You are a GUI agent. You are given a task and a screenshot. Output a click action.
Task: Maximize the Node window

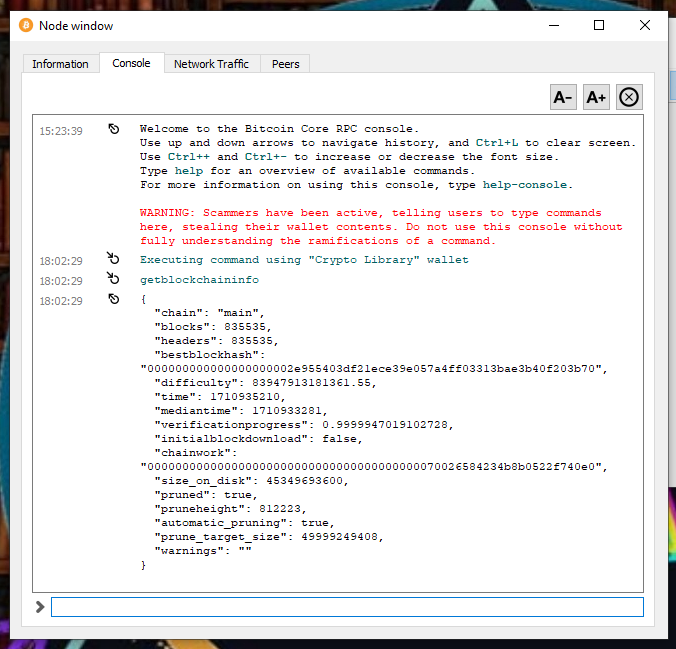[599, 25]
